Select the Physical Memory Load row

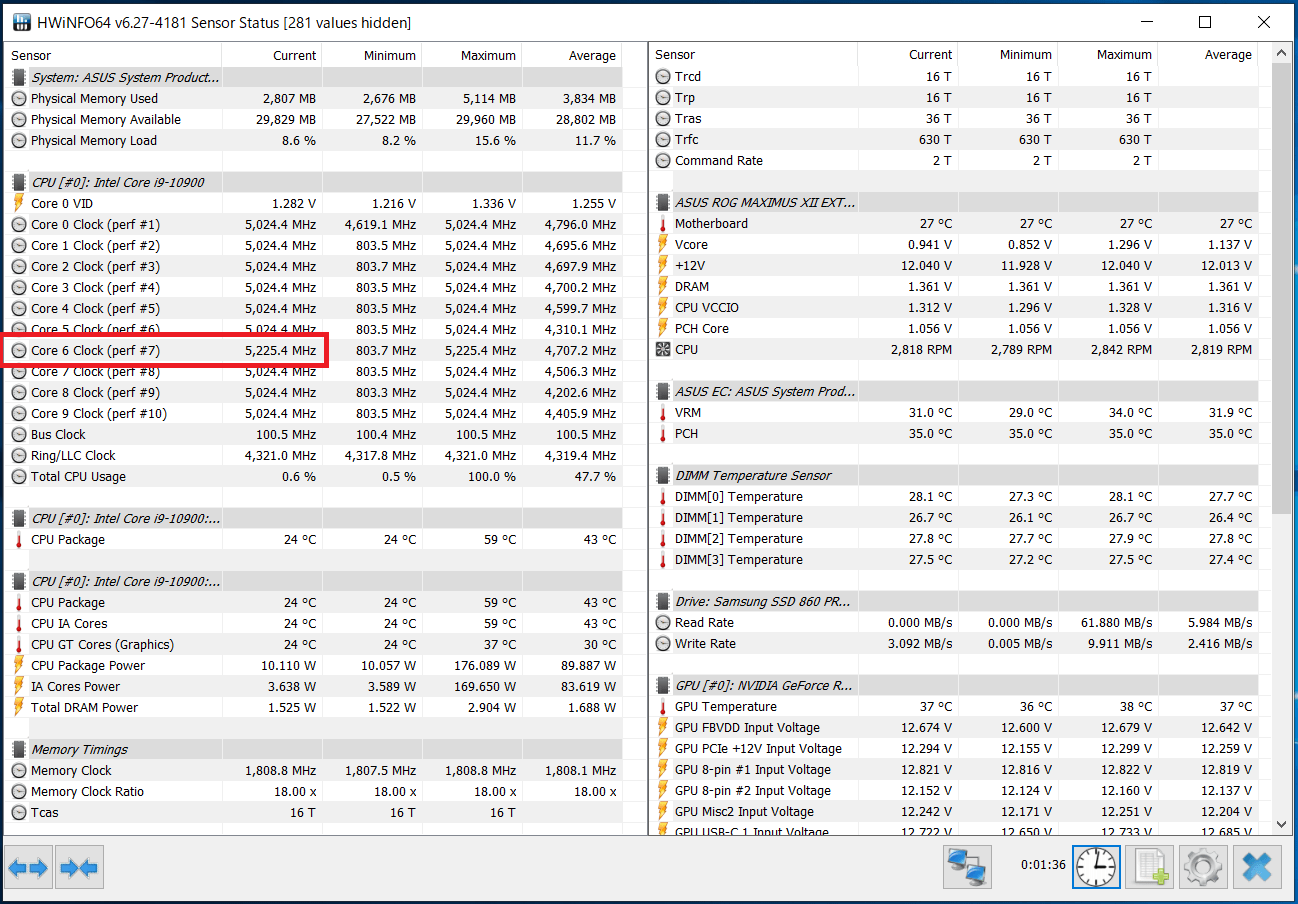tap(314, 140)
